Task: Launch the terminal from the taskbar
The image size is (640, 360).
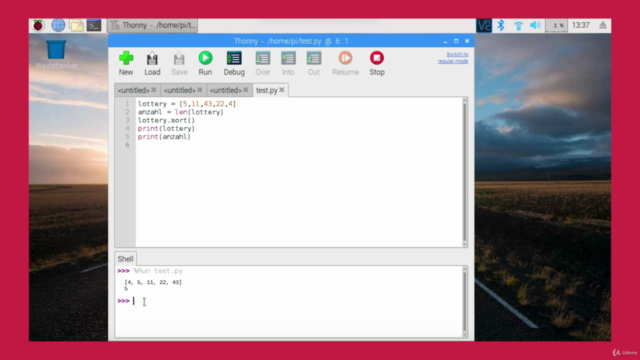Action: tap(94, 25)
